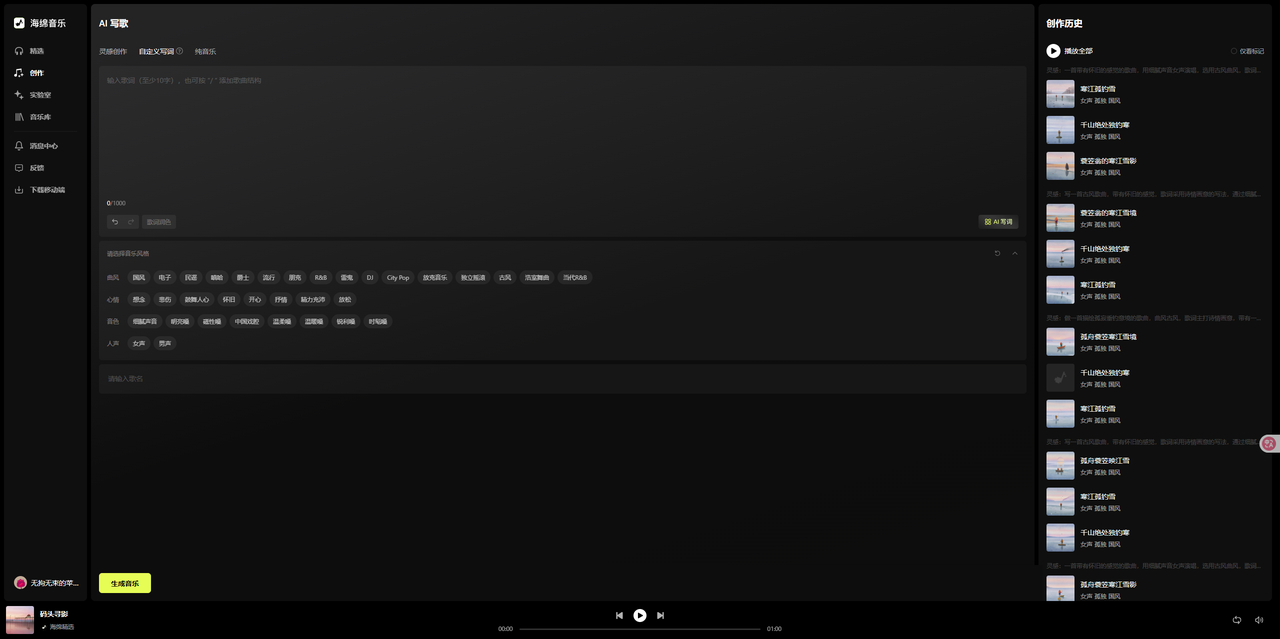1280x639 pixels.
Task: Open 下载移动端 download item
Action: pos(40,190)
